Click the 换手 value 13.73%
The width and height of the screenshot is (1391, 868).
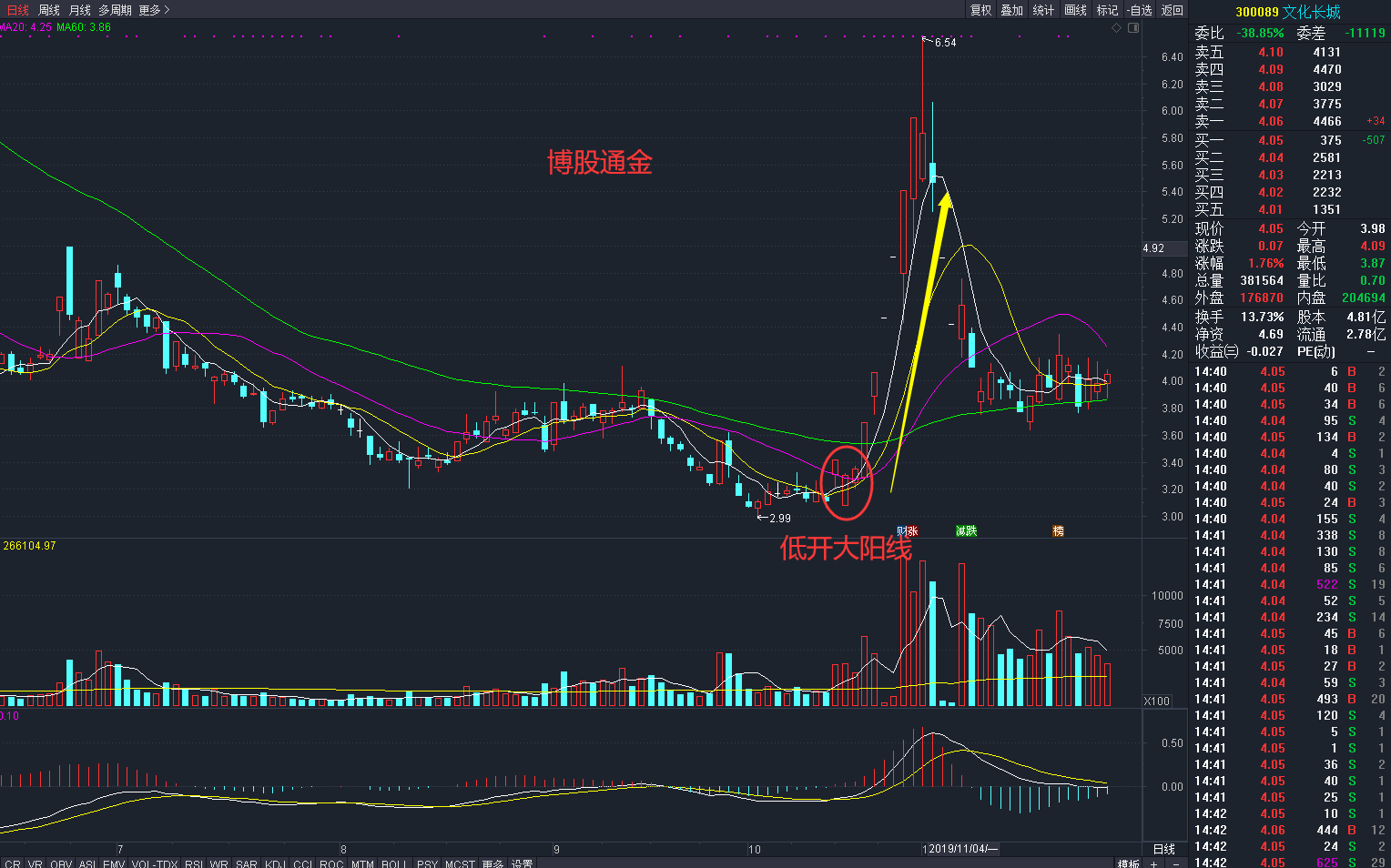(1262, 317)
